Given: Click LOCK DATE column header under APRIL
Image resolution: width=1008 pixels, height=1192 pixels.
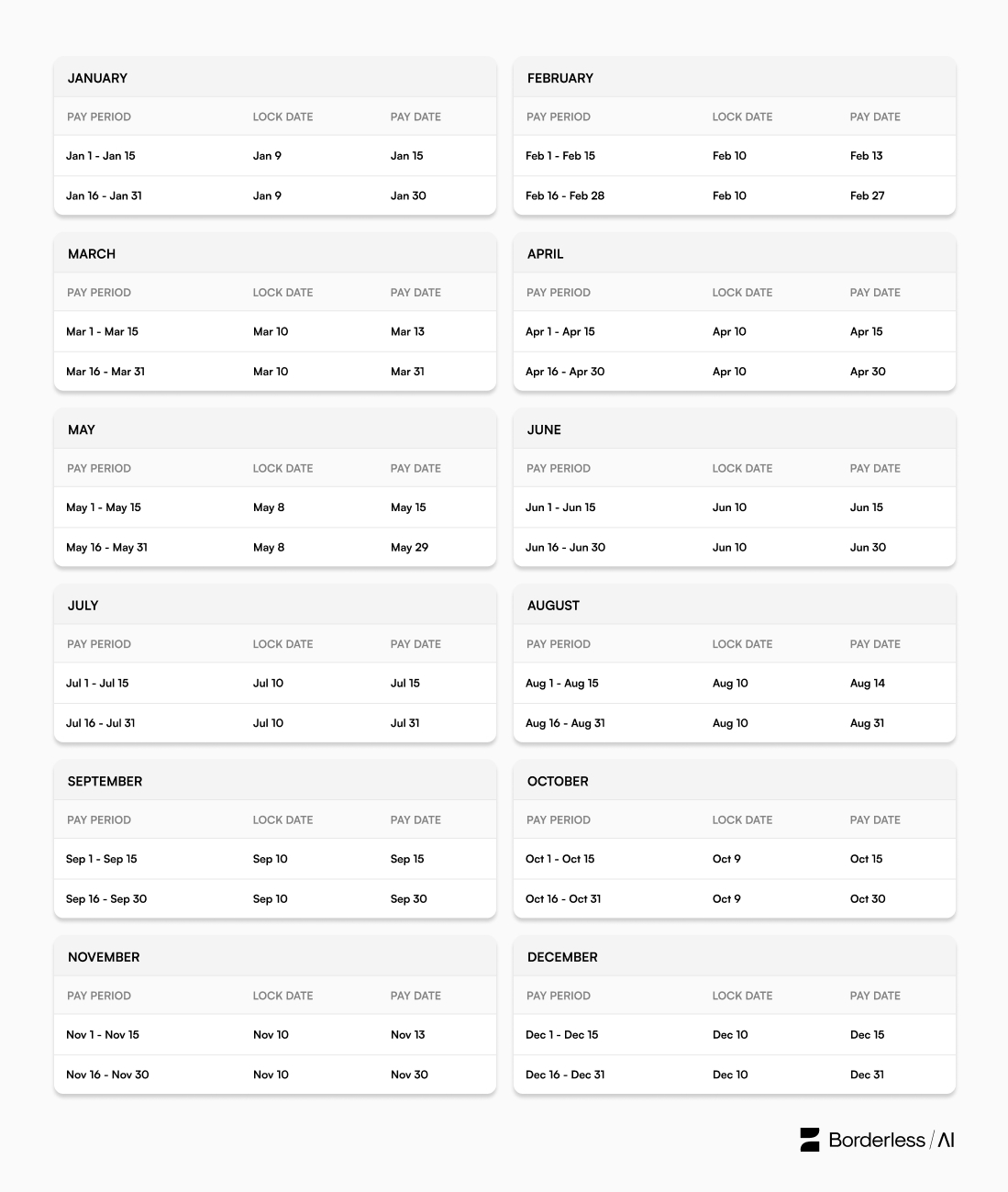Looking at the screenshot, I should click(x=742, y=293).
